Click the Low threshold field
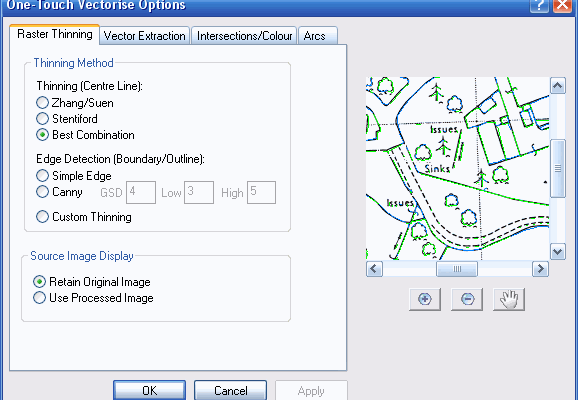Viewport: 578px width, 400px height. pyautogui.click(x=199, y=192)
